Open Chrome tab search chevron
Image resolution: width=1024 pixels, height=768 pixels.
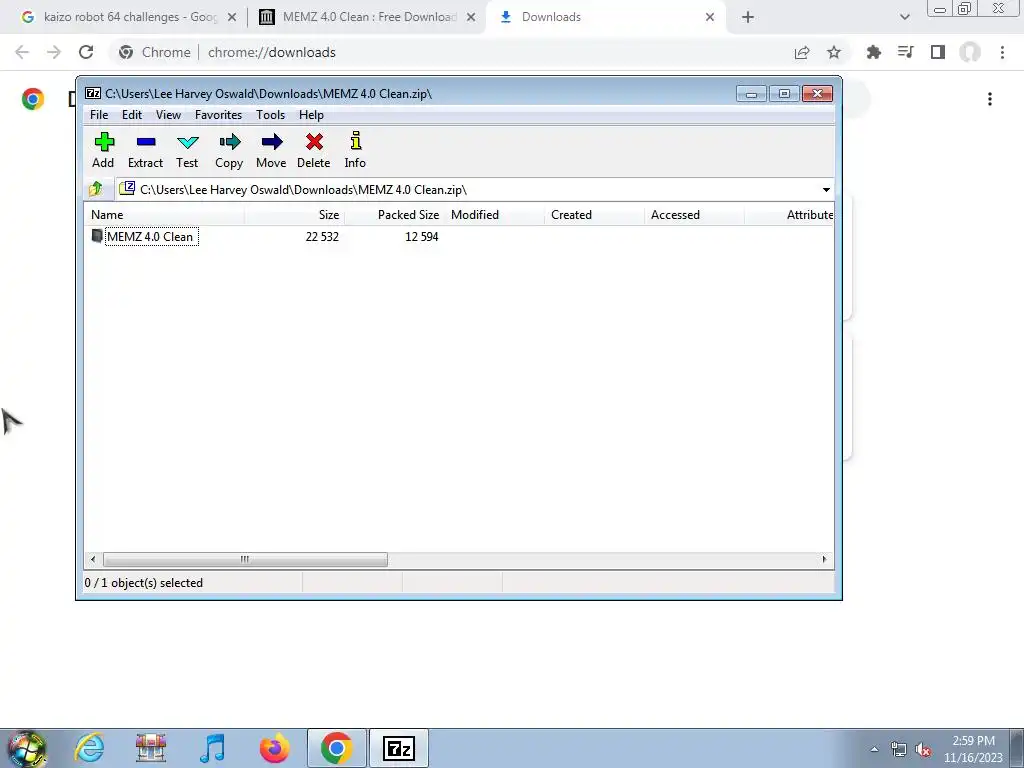(904, 17)
